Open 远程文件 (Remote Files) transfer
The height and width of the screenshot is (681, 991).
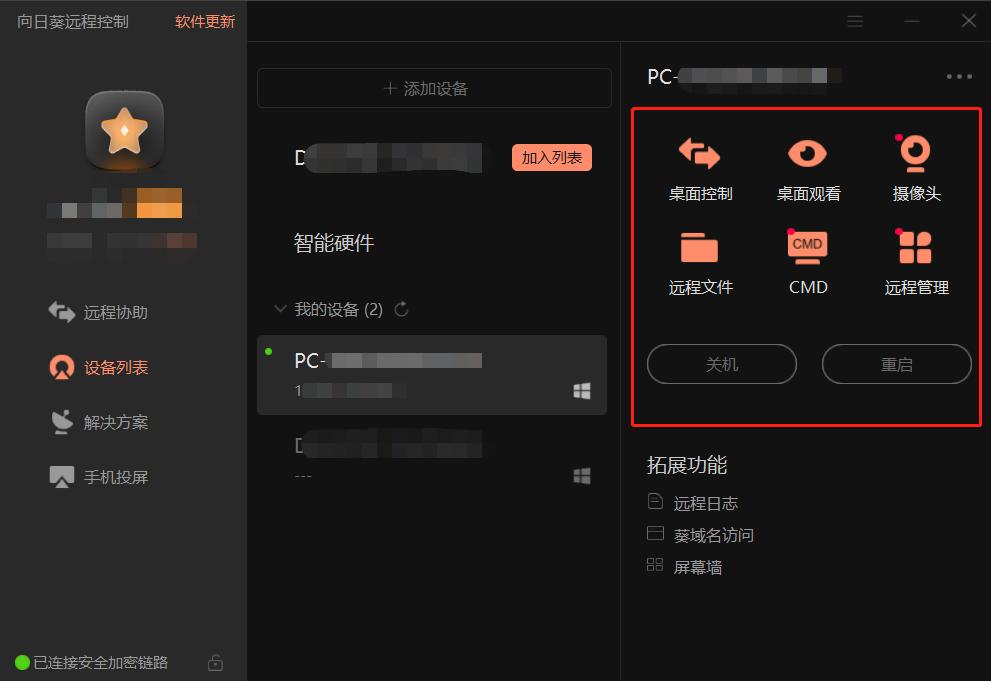tap(700, 260)
